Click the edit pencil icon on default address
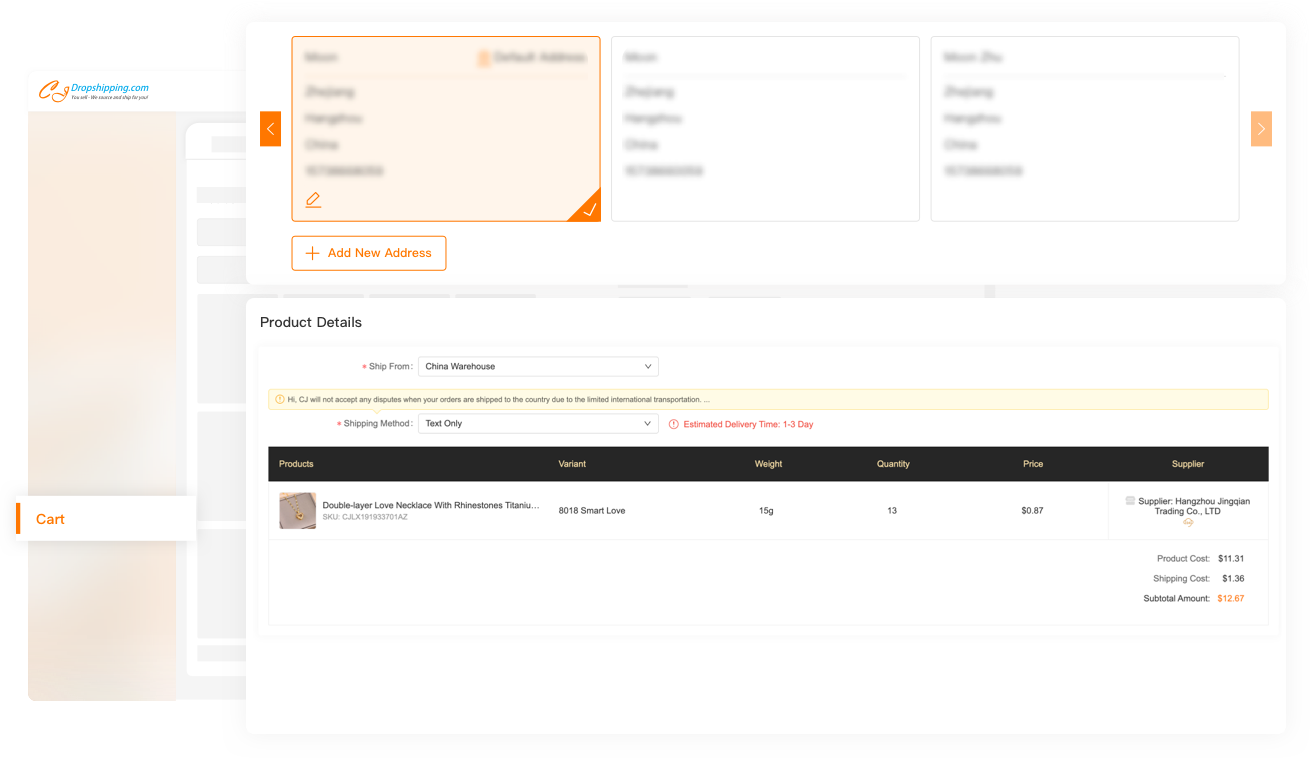The image size is (1310, 758). click(x=313, y=200)
